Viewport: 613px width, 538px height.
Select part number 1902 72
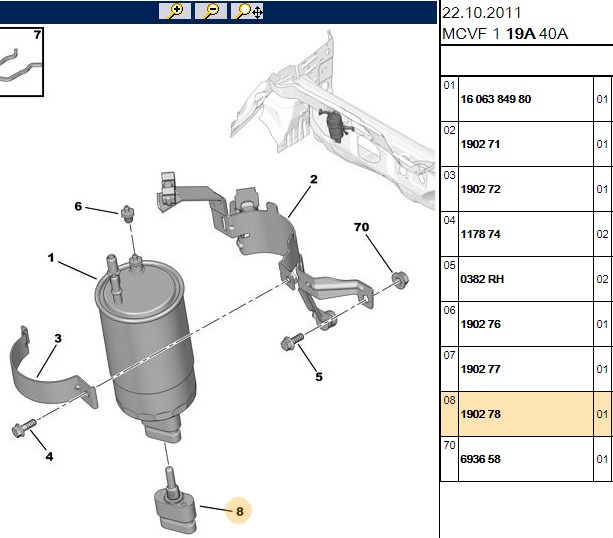click(x=480, y=189)
